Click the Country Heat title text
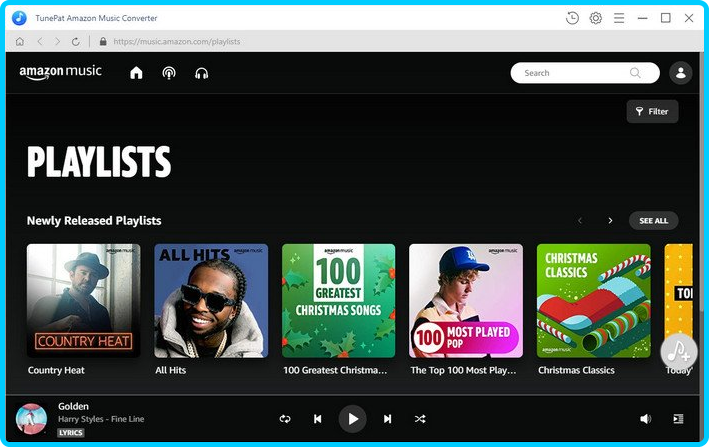Screen dimensions: 709x447 pos(56,370)
